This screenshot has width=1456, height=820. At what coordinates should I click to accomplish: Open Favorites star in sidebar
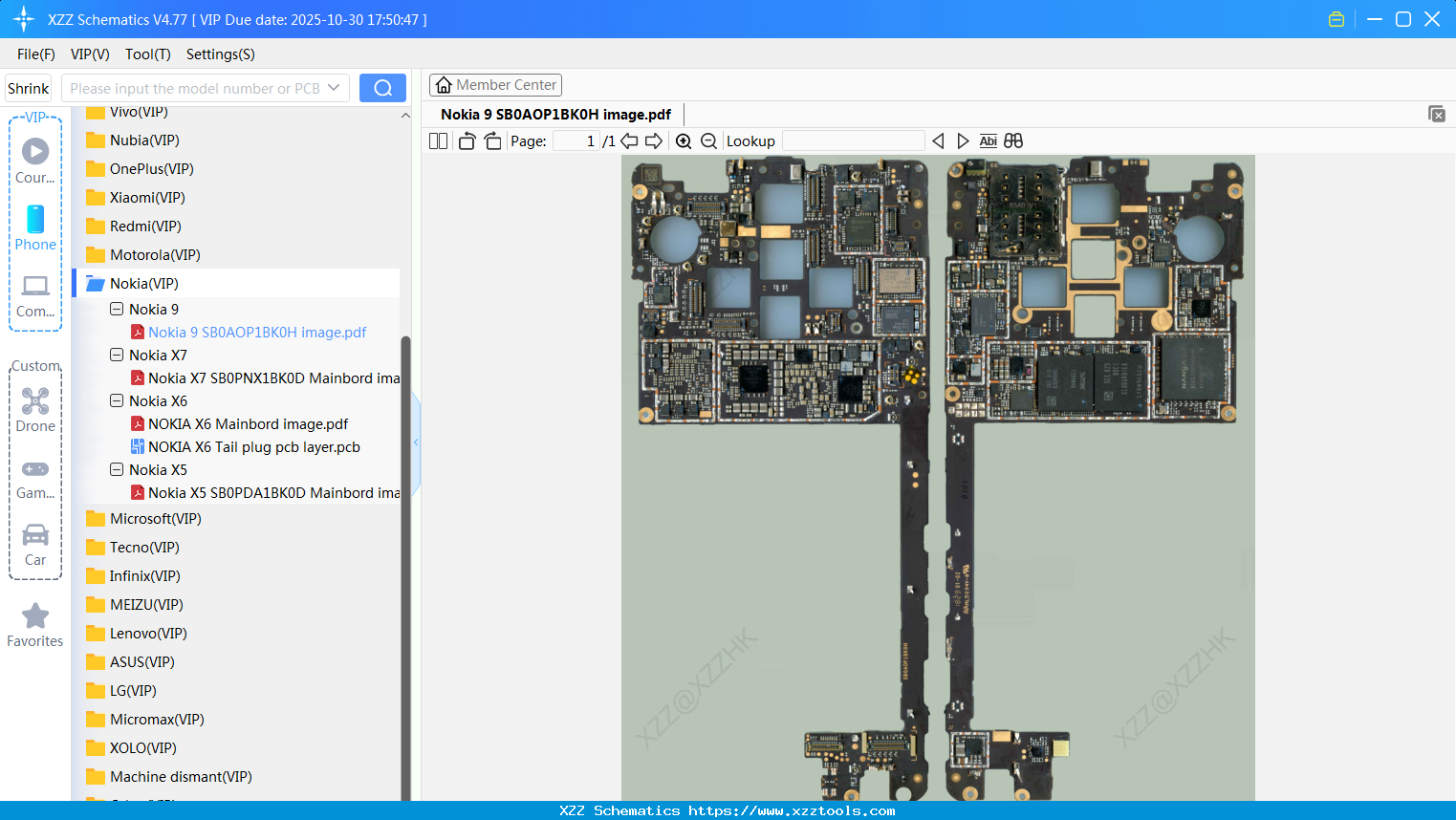pos(35,625)
